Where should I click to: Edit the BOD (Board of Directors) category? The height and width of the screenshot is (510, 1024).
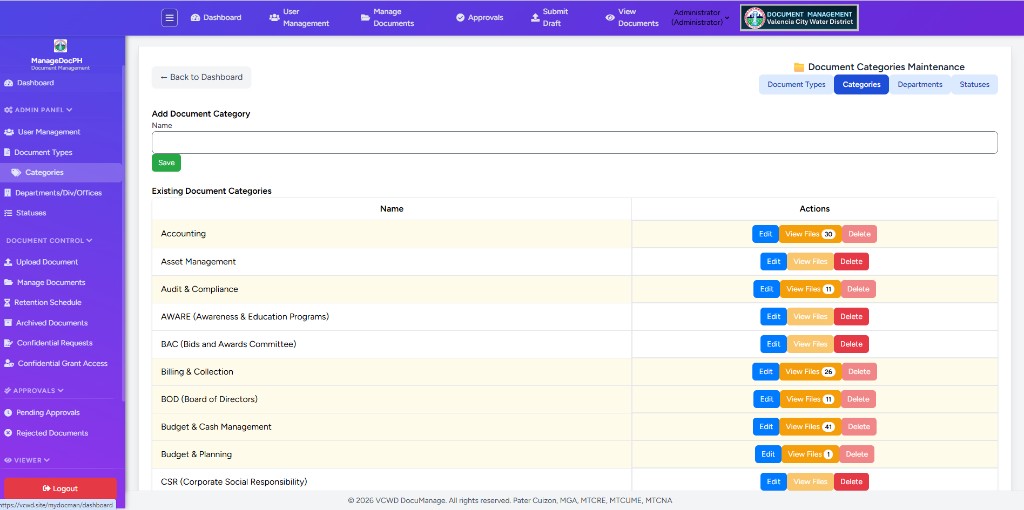pos(767,399)
